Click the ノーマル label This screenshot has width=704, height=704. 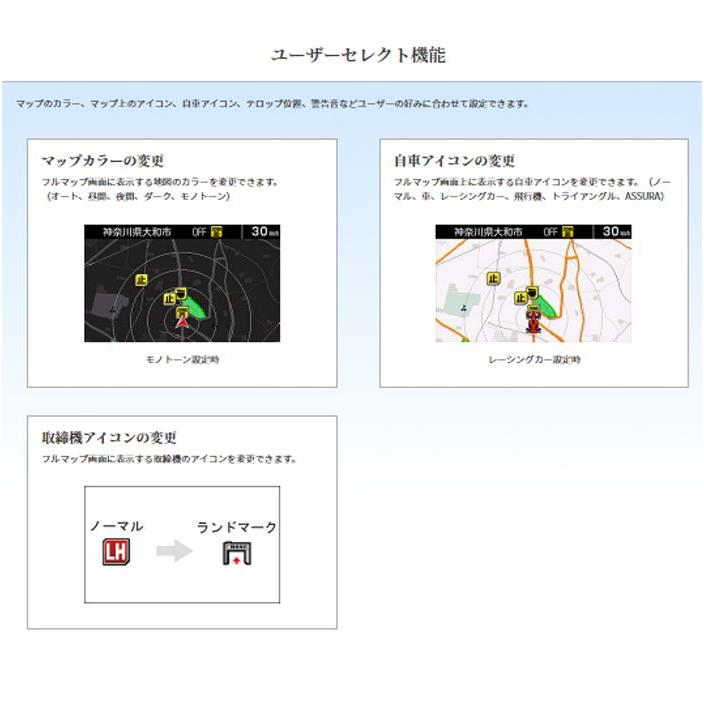(117, 526)
